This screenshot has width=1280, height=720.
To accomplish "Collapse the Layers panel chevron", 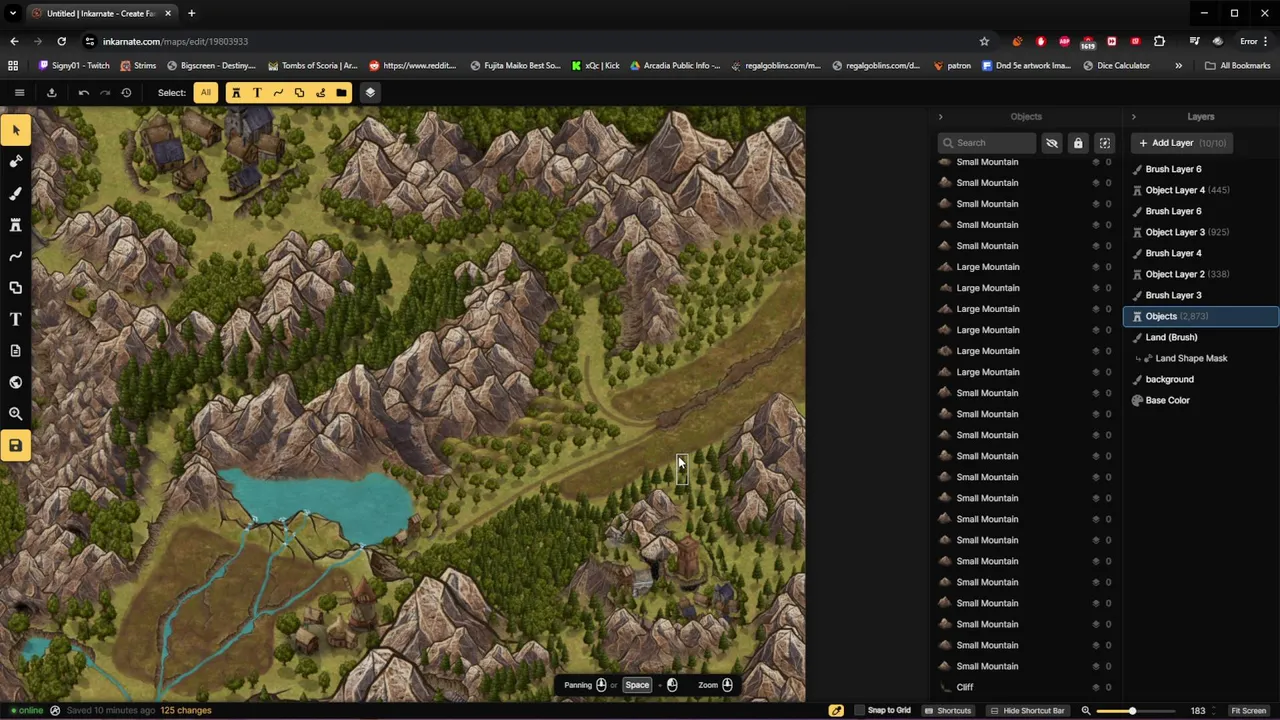I will pos(1133,117).
